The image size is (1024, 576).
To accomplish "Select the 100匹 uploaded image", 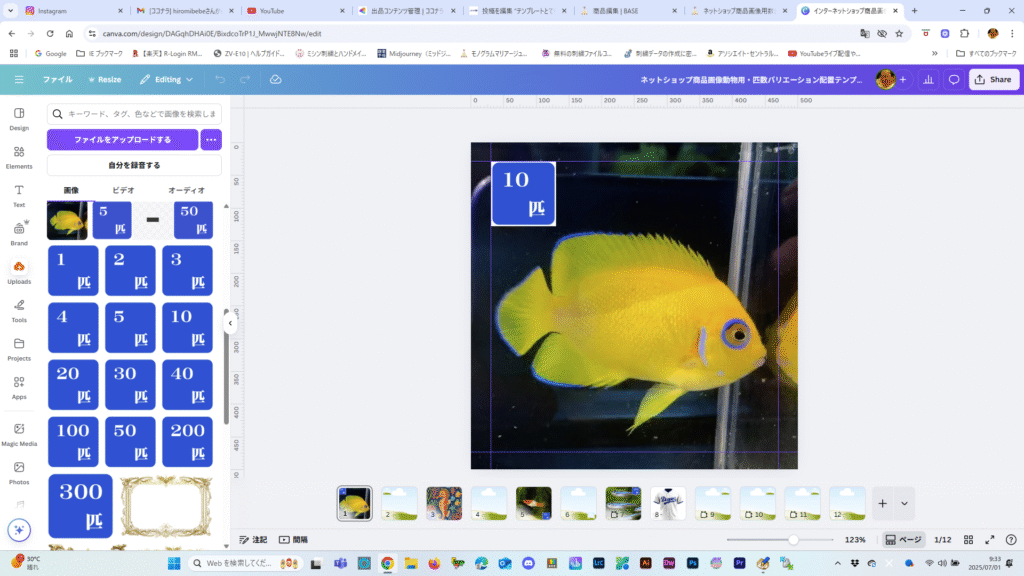I will click(x=73, y=442).
